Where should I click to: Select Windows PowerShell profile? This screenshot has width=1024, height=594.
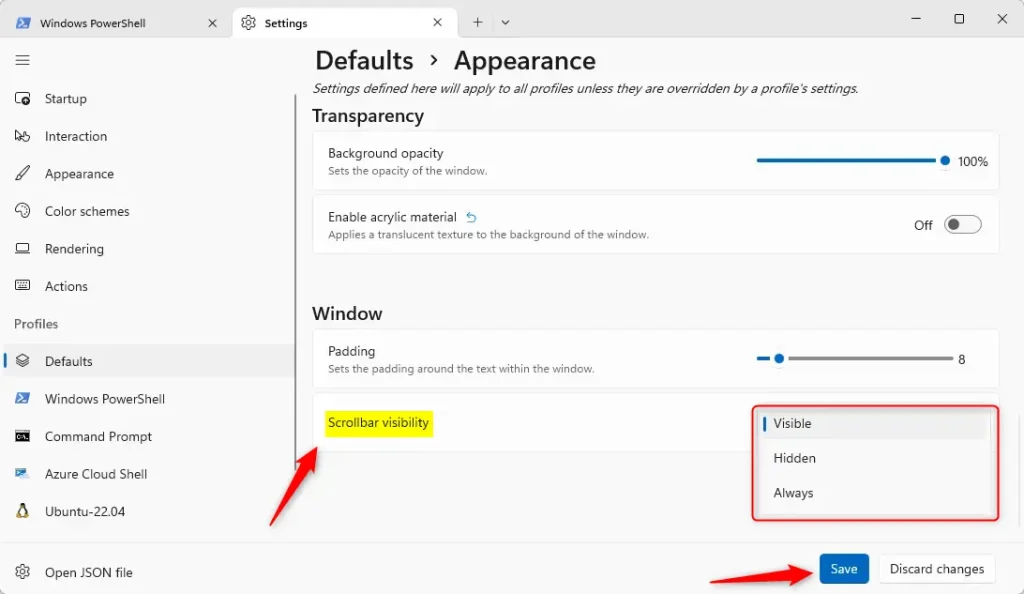(x=149, y=399)
